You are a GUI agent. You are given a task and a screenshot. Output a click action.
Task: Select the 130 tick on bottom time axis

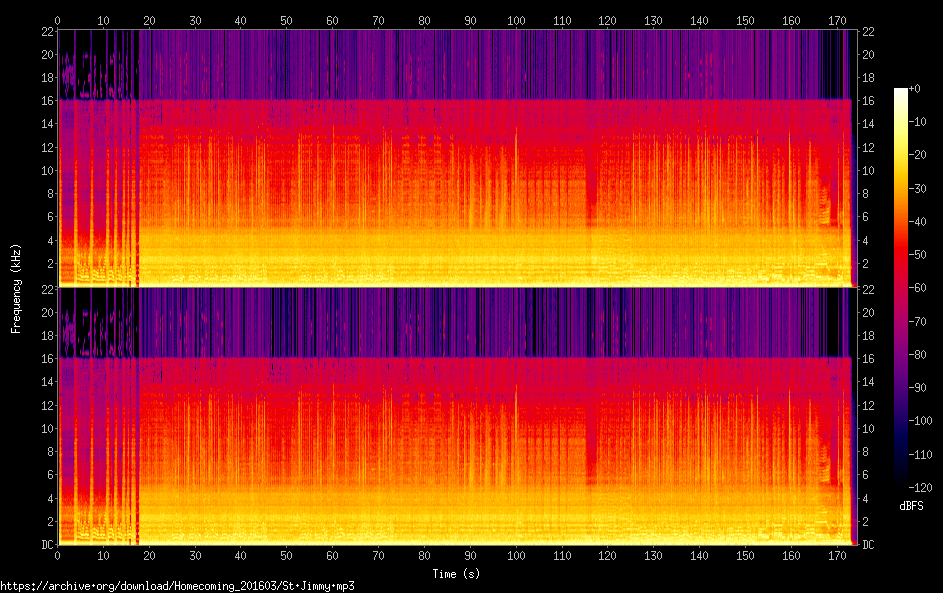click(x=653, y=555)
